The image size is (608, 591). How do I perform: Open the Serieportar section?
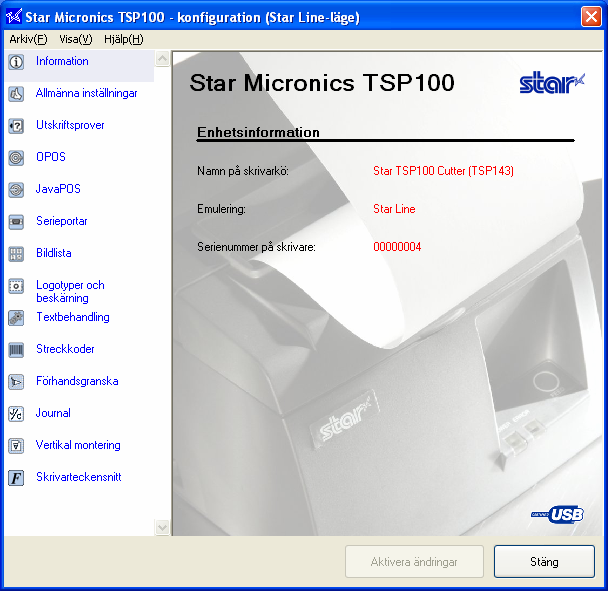point(62,221)
